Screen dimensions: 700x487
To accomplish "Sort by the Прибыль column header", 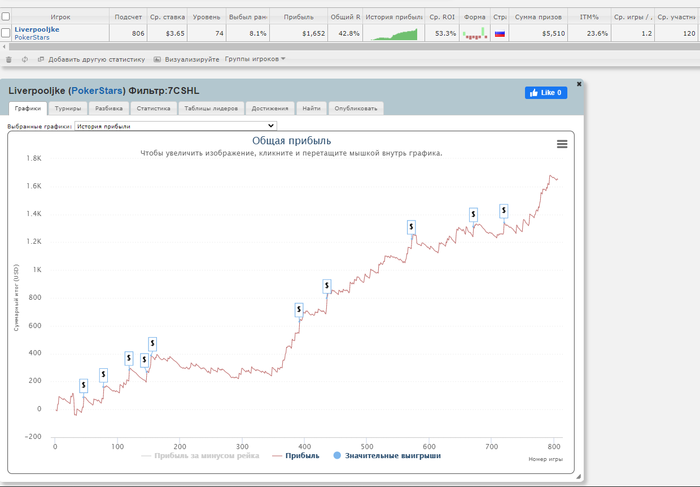I will click(299, 17).
